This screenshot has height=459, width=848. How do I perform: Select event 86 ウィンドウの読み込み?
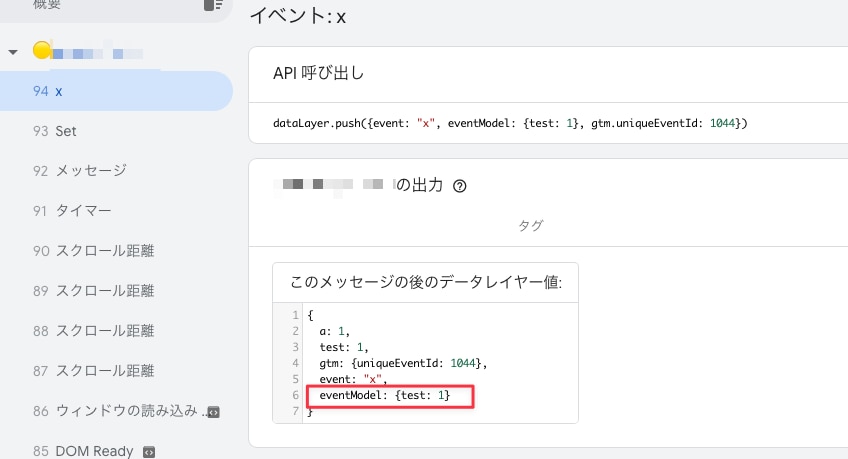116,411
